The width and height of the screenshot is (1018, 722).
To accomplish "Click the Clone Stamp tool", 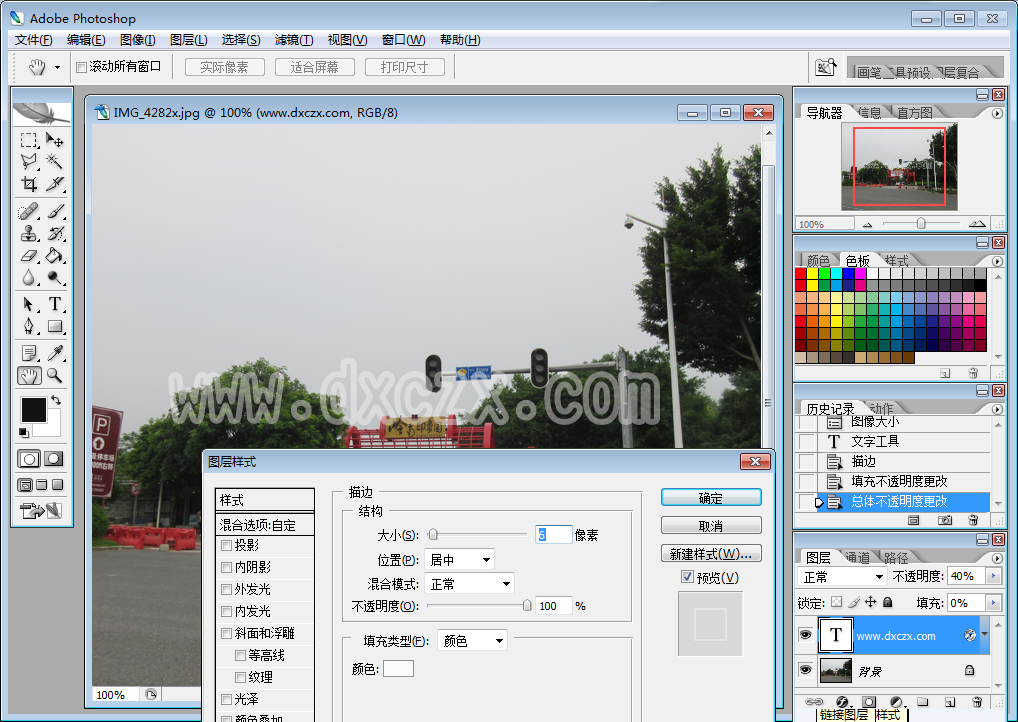I will coord(29,233).
